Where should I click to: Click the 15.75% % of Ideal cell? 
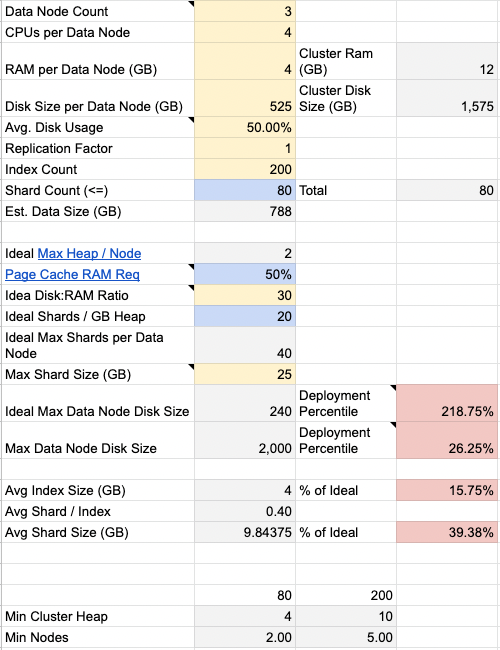[447, 490]
